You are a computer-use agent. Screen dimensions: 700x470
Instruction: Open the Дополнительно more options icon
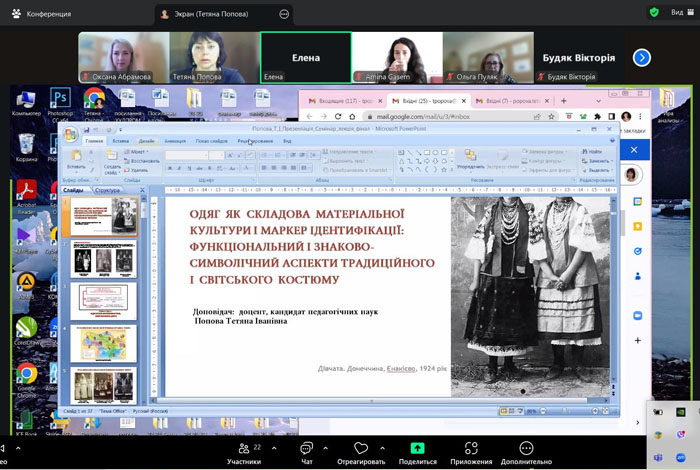[526, 449]
